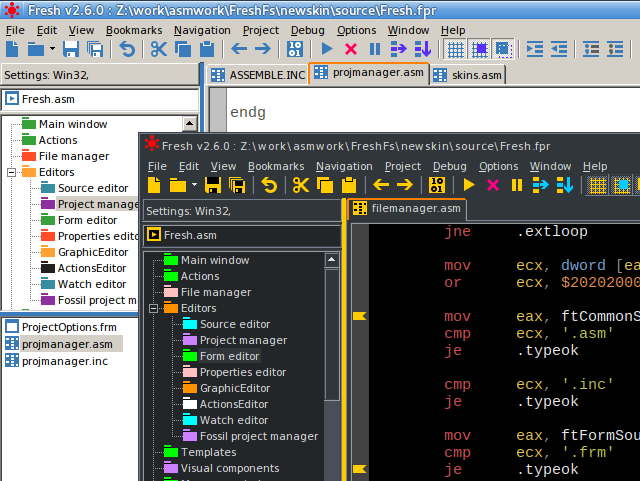Open projmanager.inc in light file list
Viewport: 640px width, 481px height.
coord(65,361)
